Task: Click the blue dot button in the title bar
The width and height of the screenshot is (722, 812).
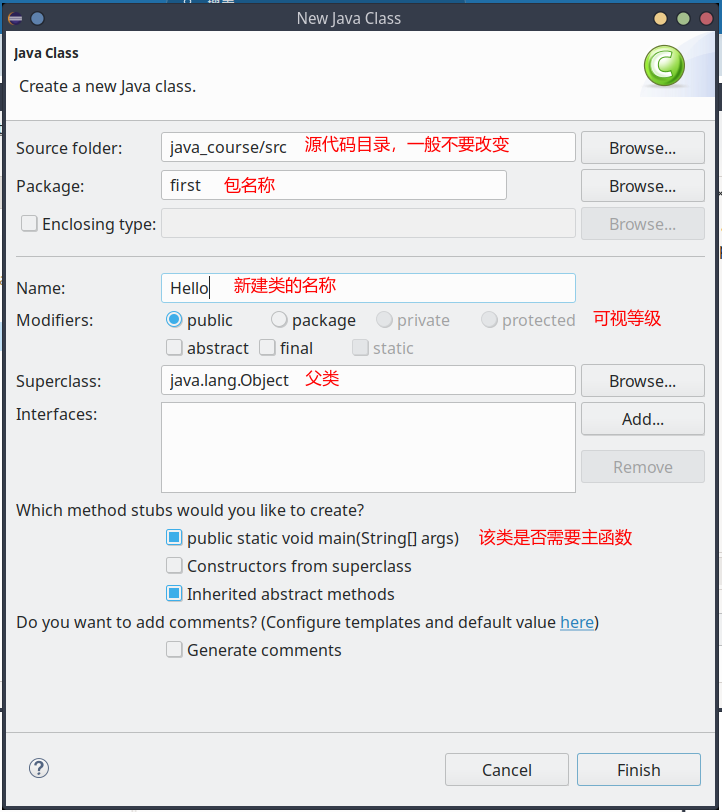Action: pyautogui.click(x=37, y=18)
